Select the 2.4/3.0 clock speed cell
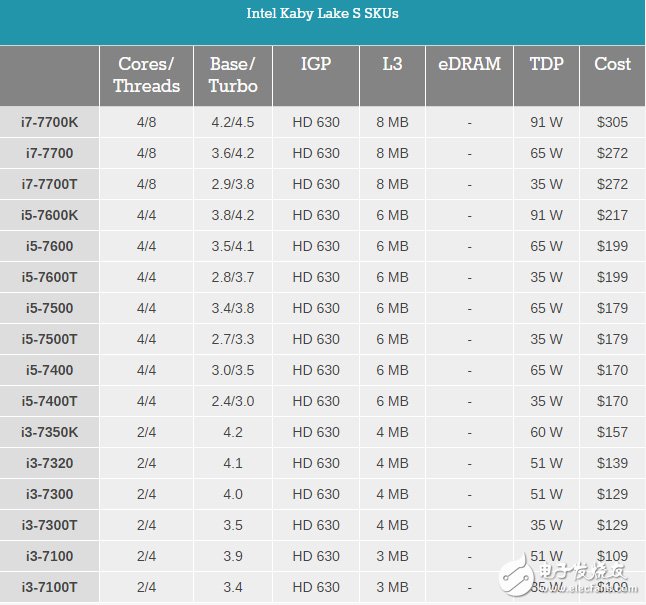646x605 pixels. (x=233, y=401)
